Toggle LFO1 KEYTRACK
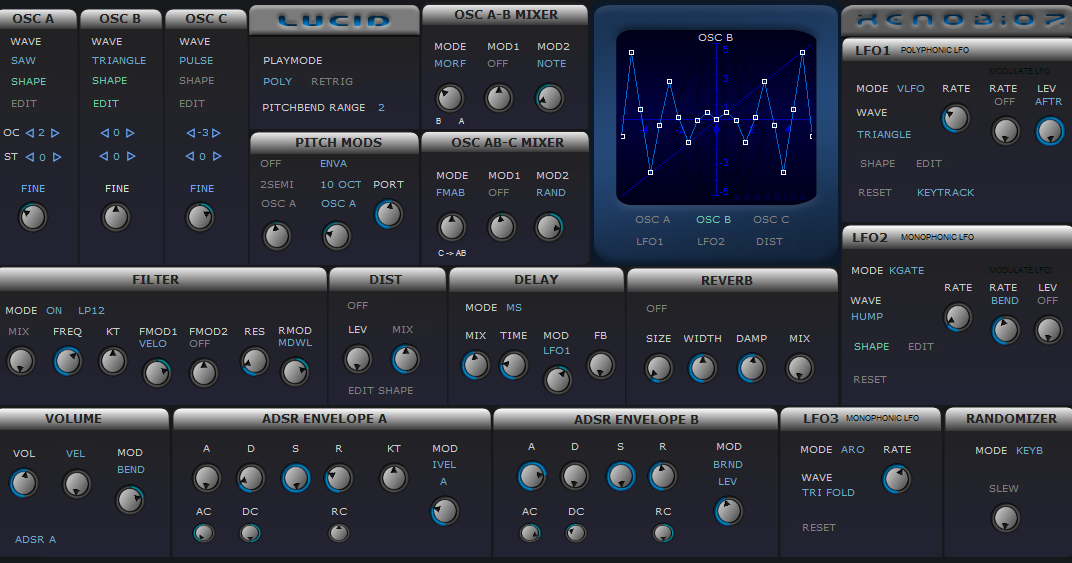1072x563 pixels. [946, 193]
